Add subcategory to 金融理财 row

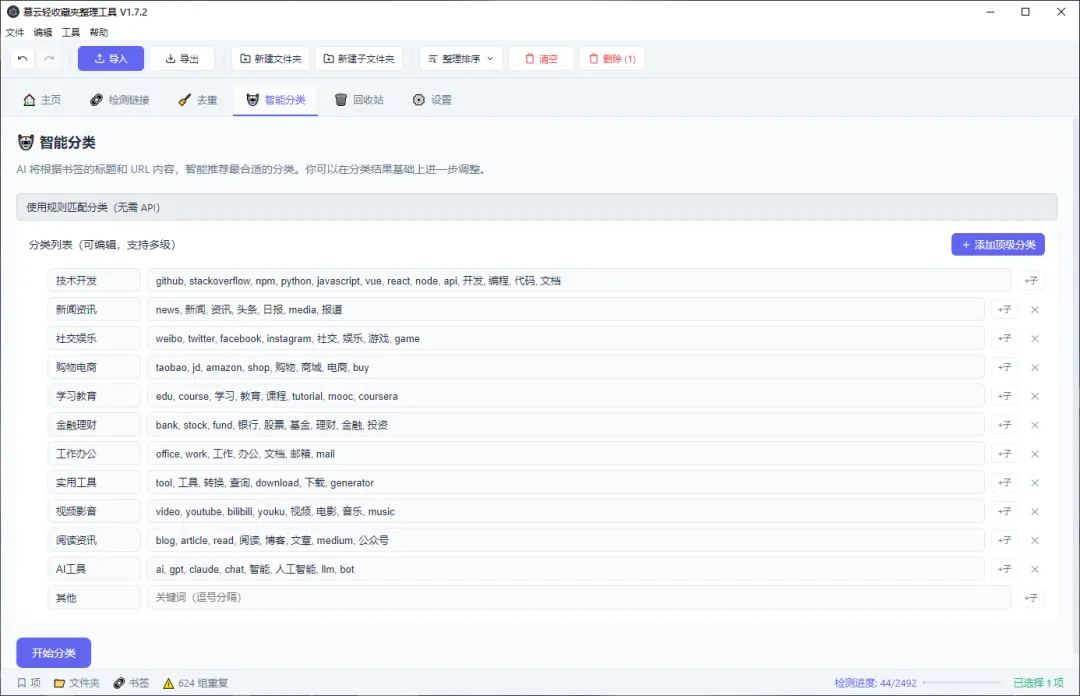[1005, 425]
